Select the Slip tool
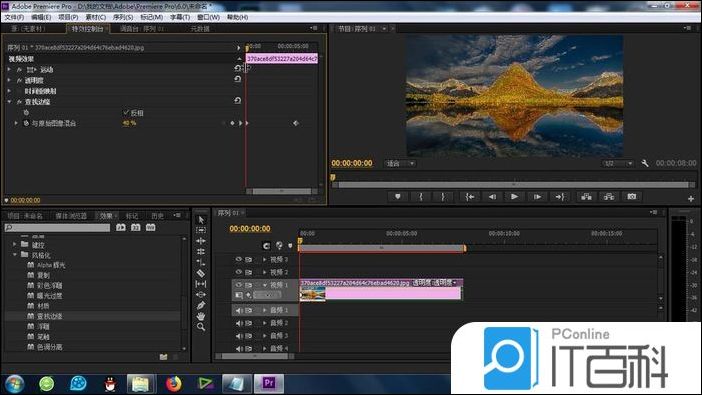Image resolution: width=702 pixels, height=395 pixels. click(201, 284)
